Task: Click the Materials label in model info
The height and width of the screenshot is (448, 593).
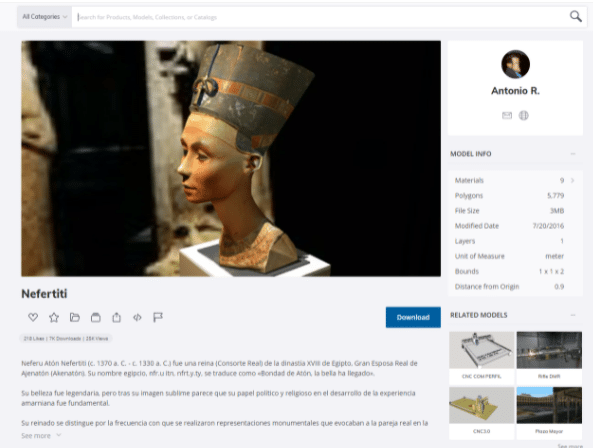Action: point(469,180)
